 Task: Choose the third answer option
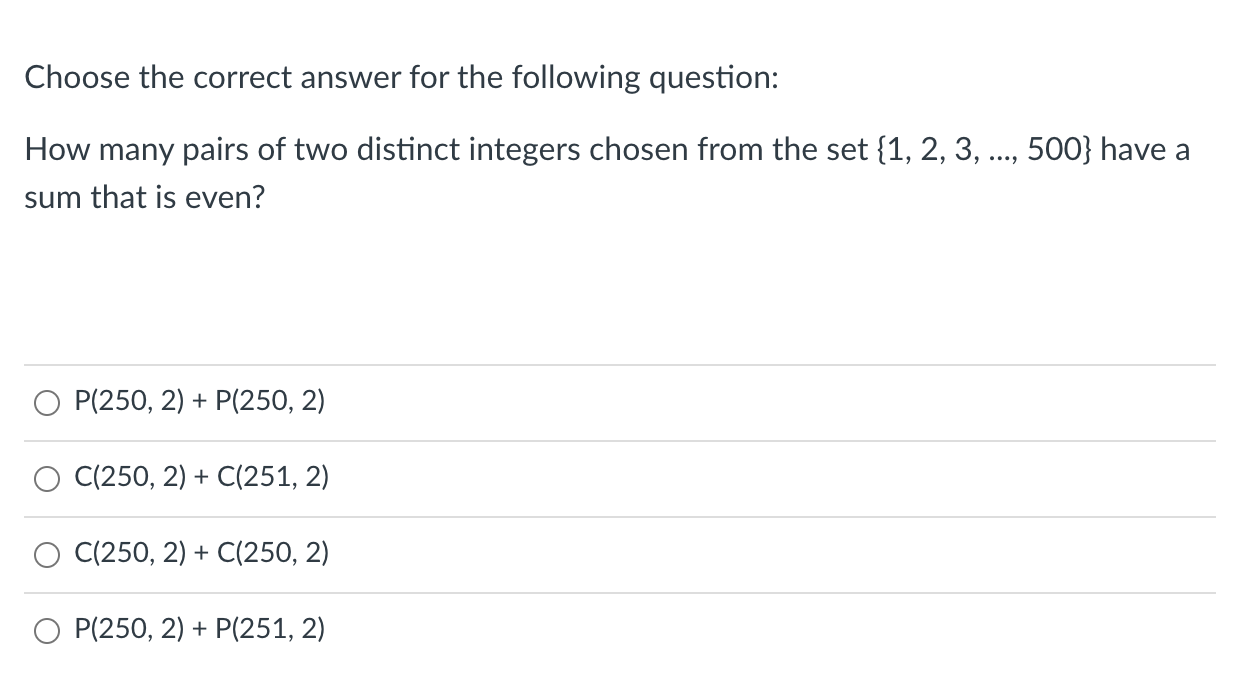click(x=46, y=554)
